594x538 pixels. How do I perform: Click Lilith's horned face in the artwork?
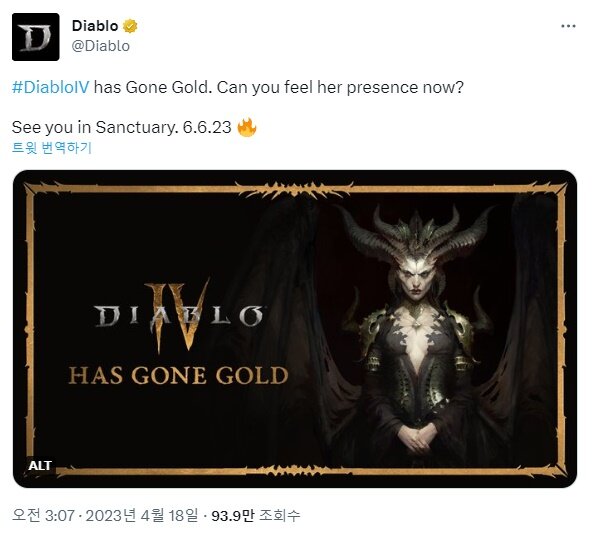tap(416, 277)
